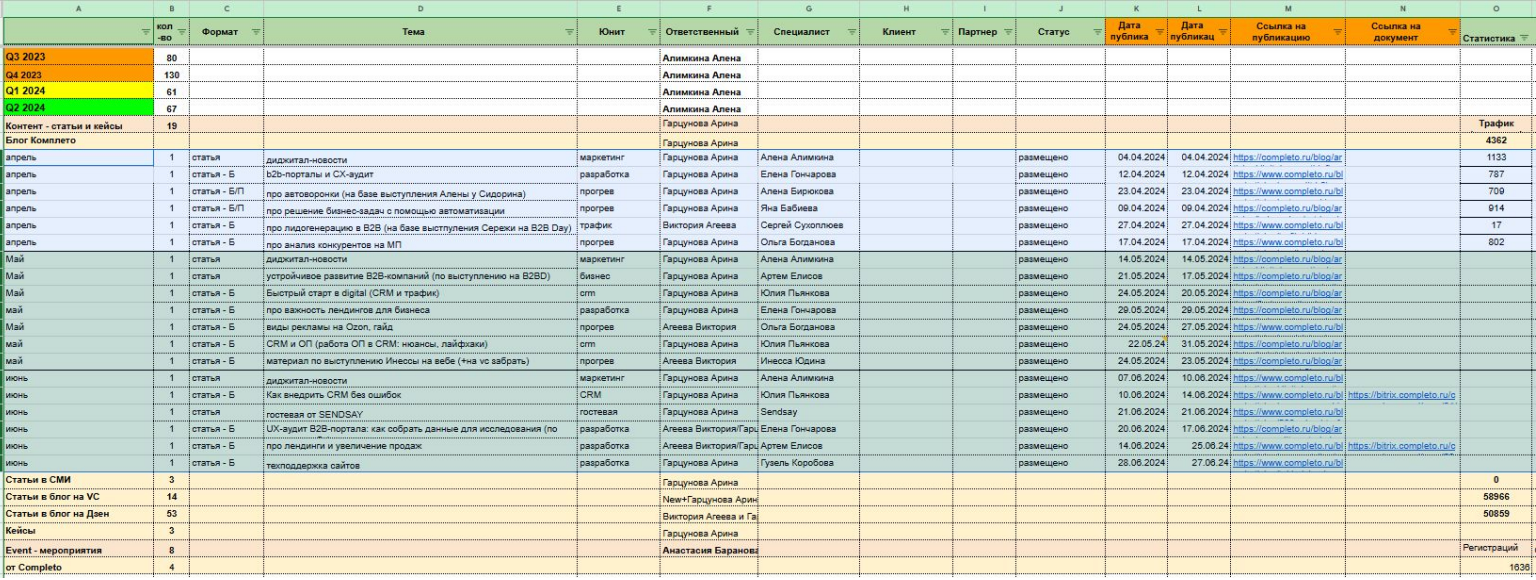Screen dimensions: 1536x580
Task: Select the 'Q4 2023' cell
Action: pyautogui.click(x=78, y=74)
